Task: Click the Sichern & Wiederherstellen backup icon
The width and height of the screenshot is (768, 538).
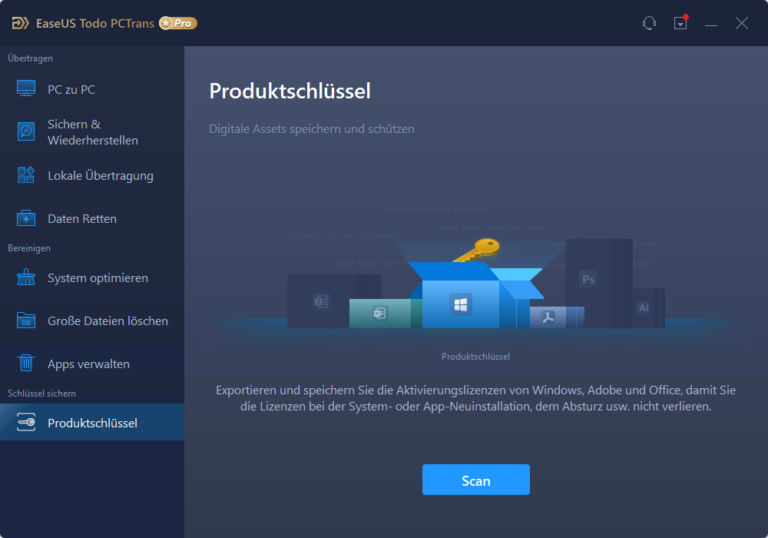Action: (x=26, y=131)
